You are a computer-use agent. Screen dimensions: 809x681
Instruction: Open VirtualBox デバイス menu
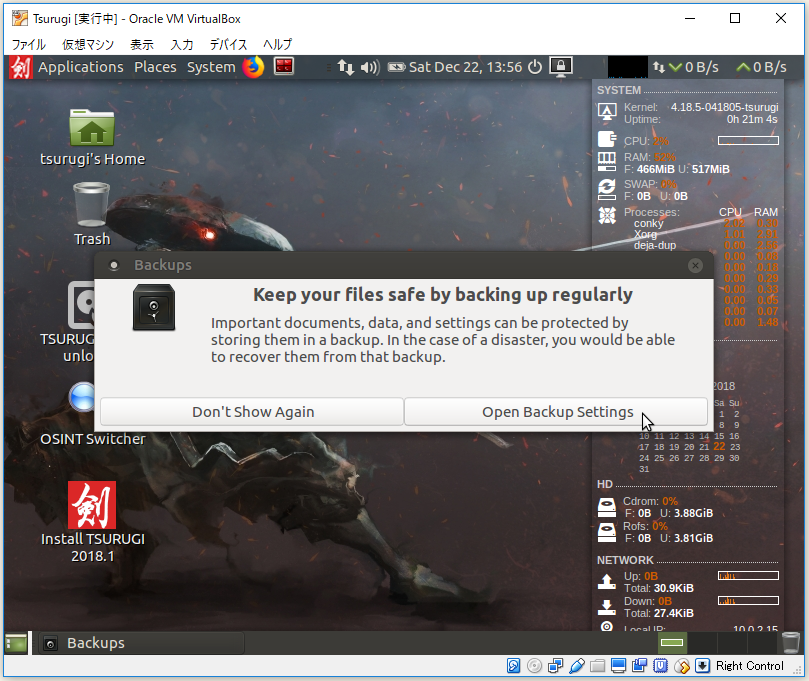pyautogui.click(x=229, y=44)
